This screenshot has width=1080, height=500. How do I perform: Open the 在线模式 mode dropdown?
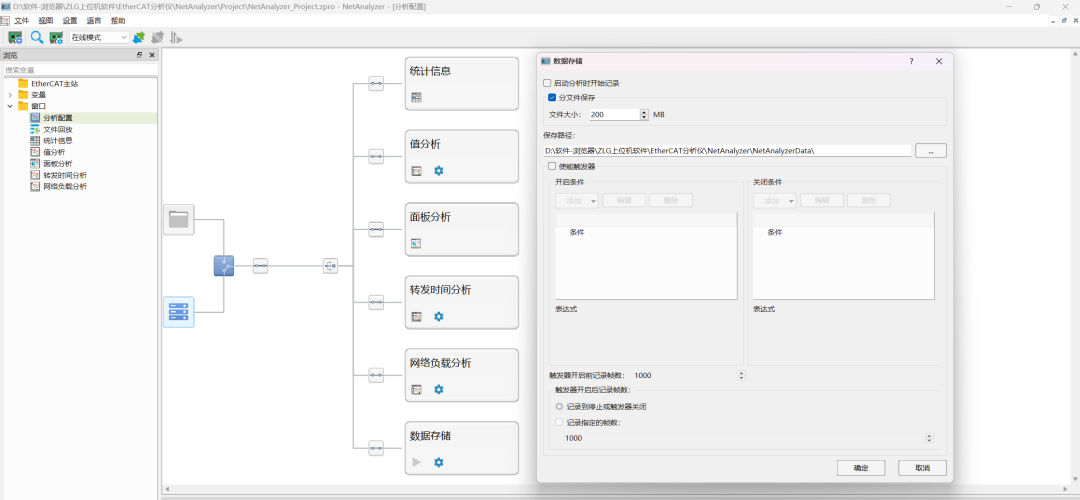99,37
